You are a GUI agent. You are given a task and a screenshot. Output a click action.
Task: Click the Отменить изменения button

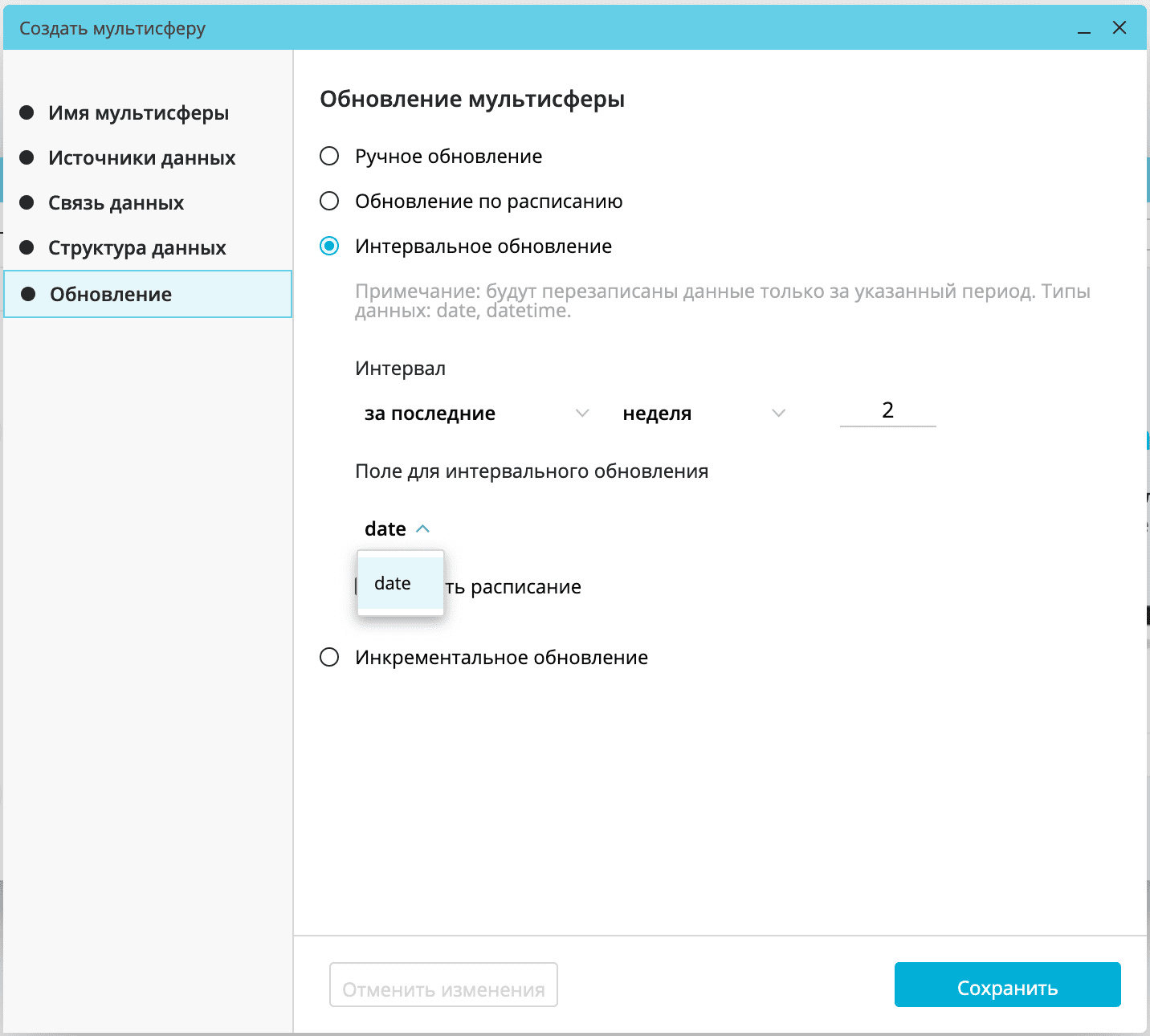point(443,985)
